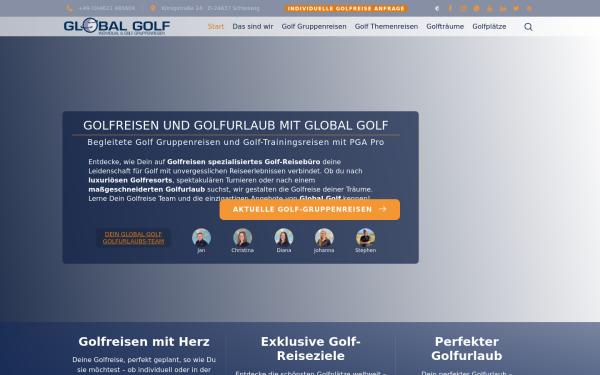Open Dein Global Golf Golfurlaubs-Team link

point(133,238)
